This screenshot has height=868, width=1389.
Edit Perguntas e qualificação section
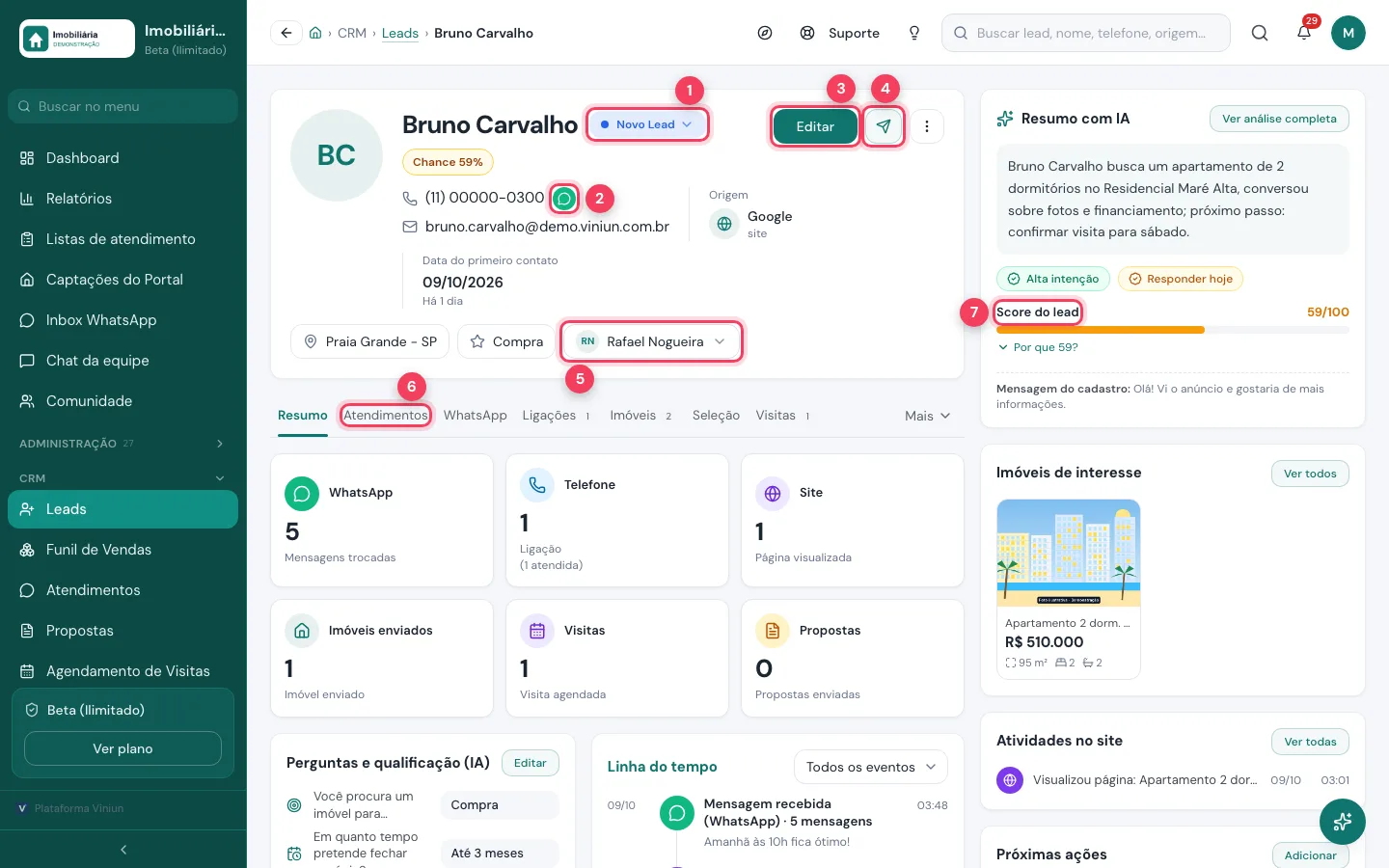[x=531, y=763]
